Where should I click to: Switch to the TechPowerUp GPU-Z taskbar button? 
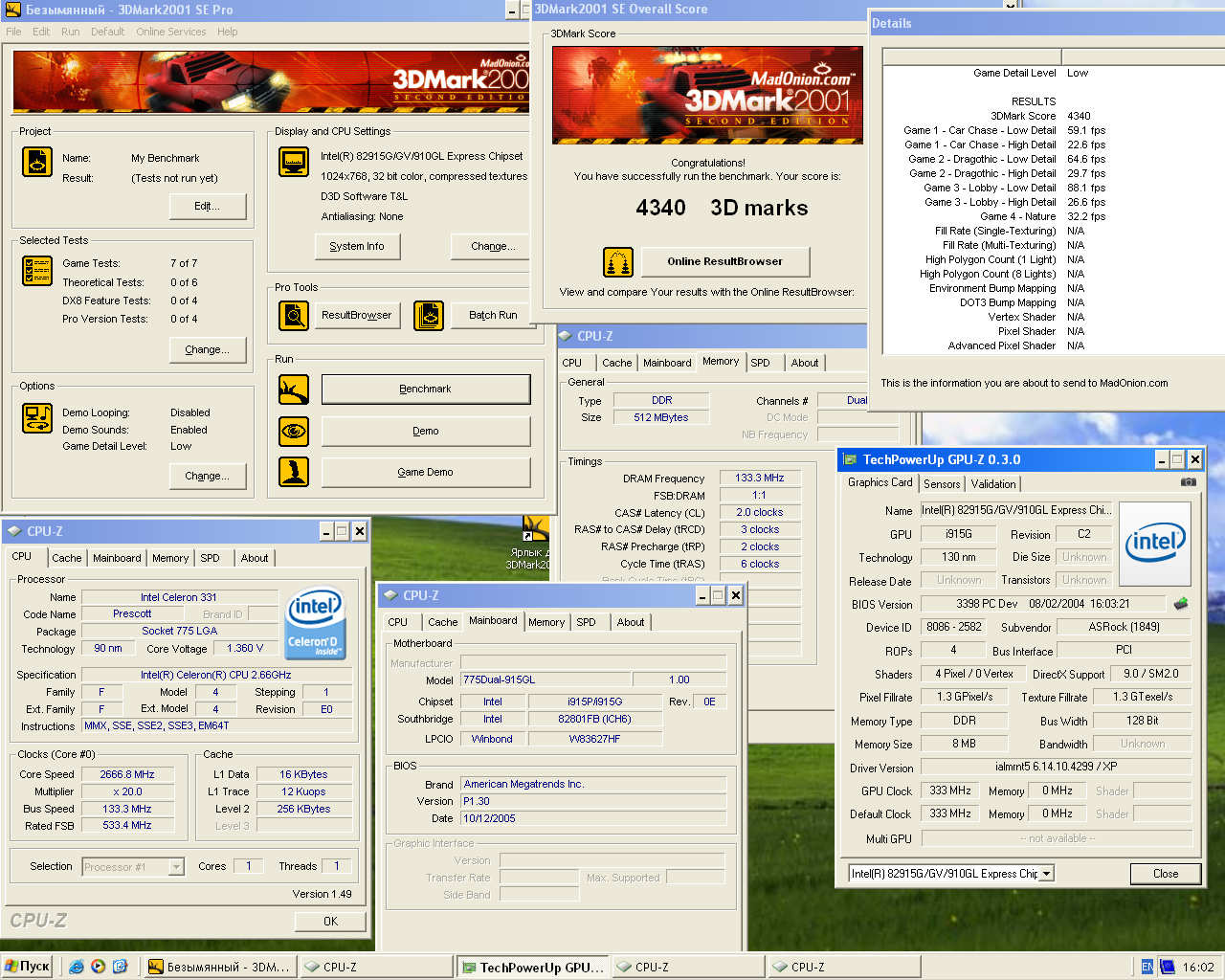(x=532, y=967)
